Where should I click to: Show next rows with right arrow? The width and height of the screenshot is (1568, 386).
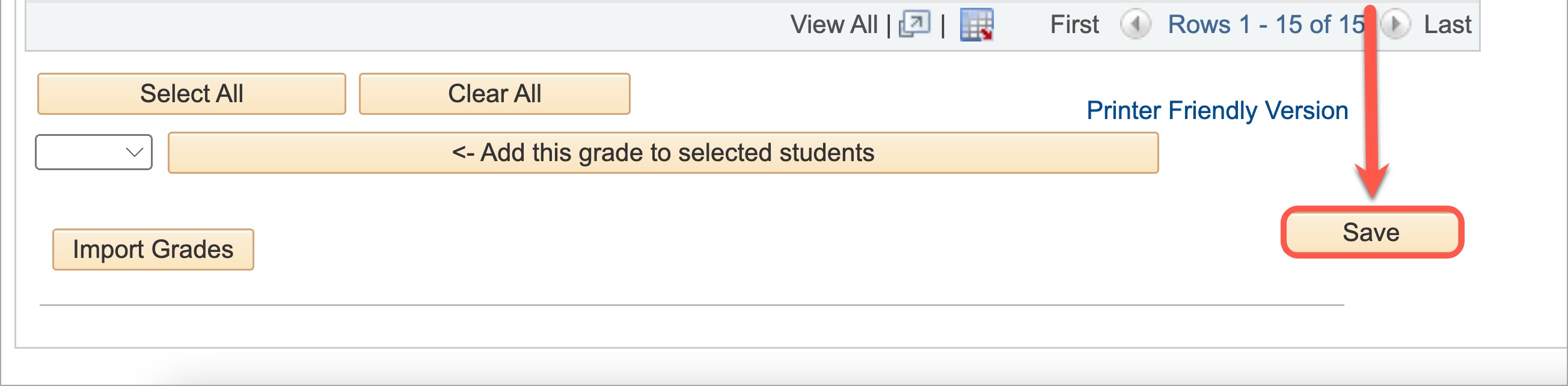point(1395,25)
